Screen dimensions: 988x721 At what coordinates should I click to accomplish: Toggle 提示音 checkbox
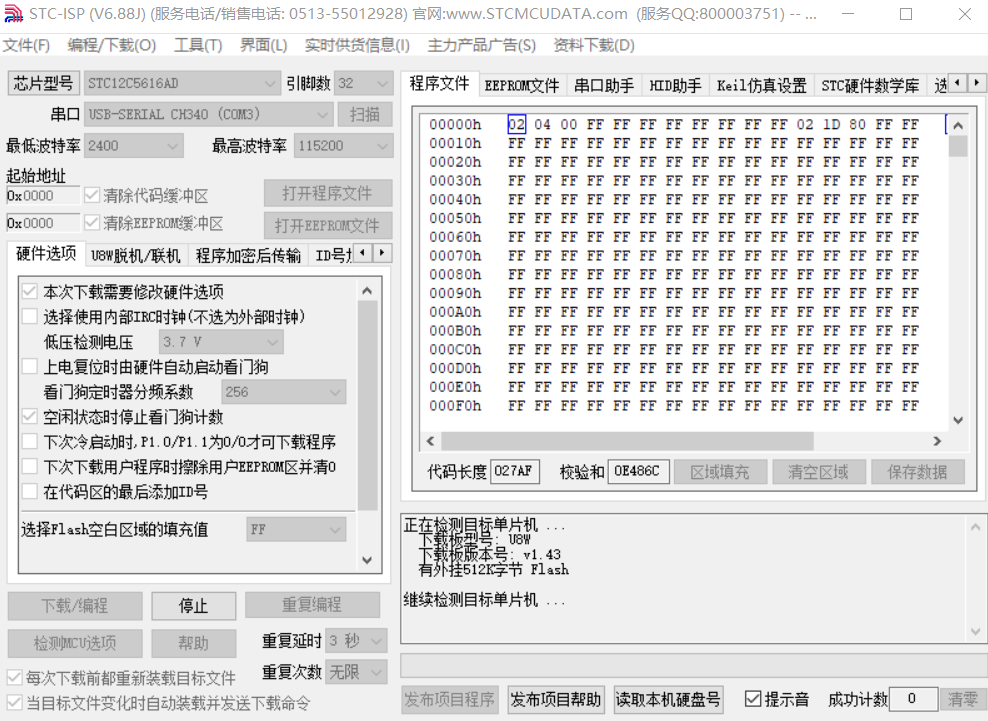pos(752,698)
